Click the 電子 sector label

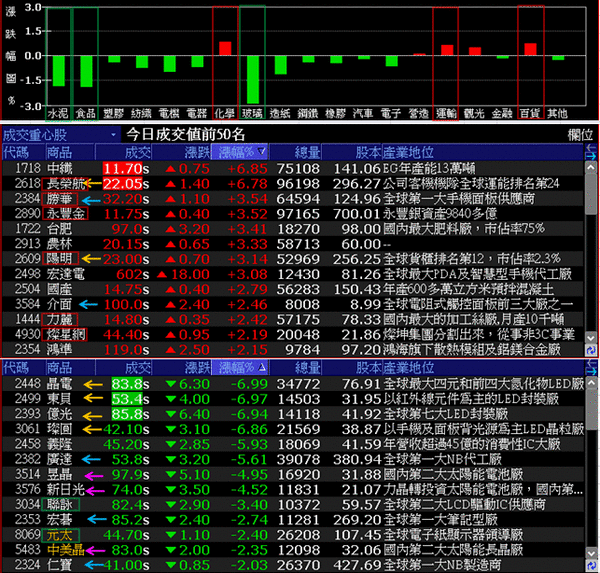(391, 113)
